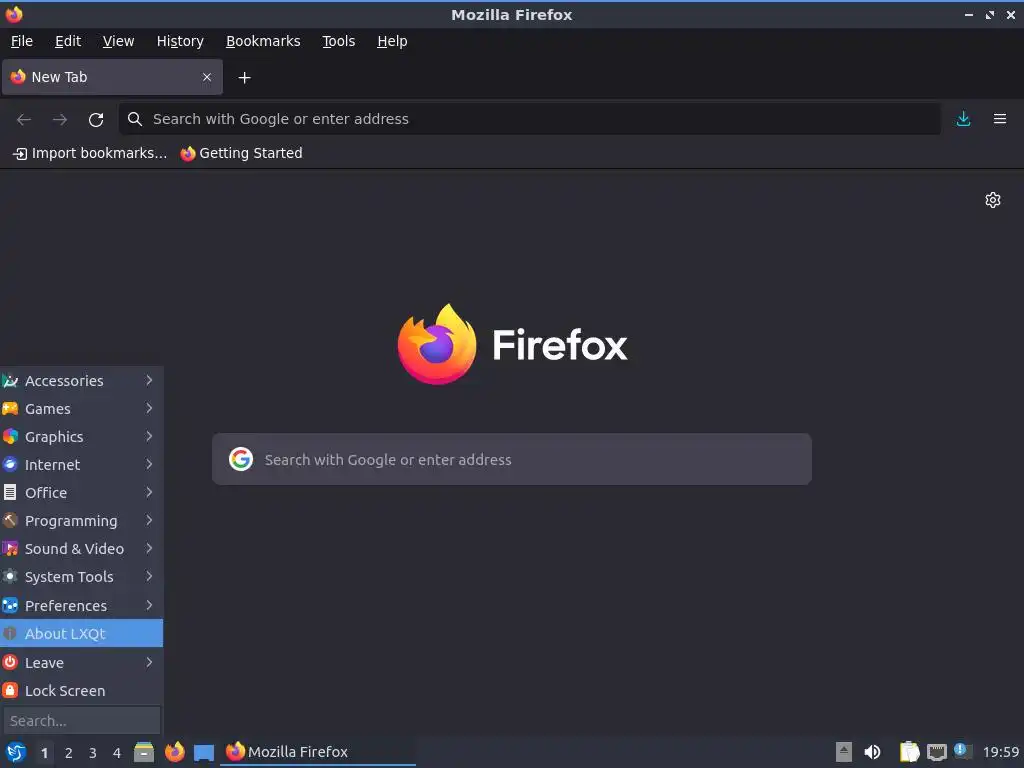Open the History menu
This screenshot has height=768, width=1024.
click(x=180, y=41)
